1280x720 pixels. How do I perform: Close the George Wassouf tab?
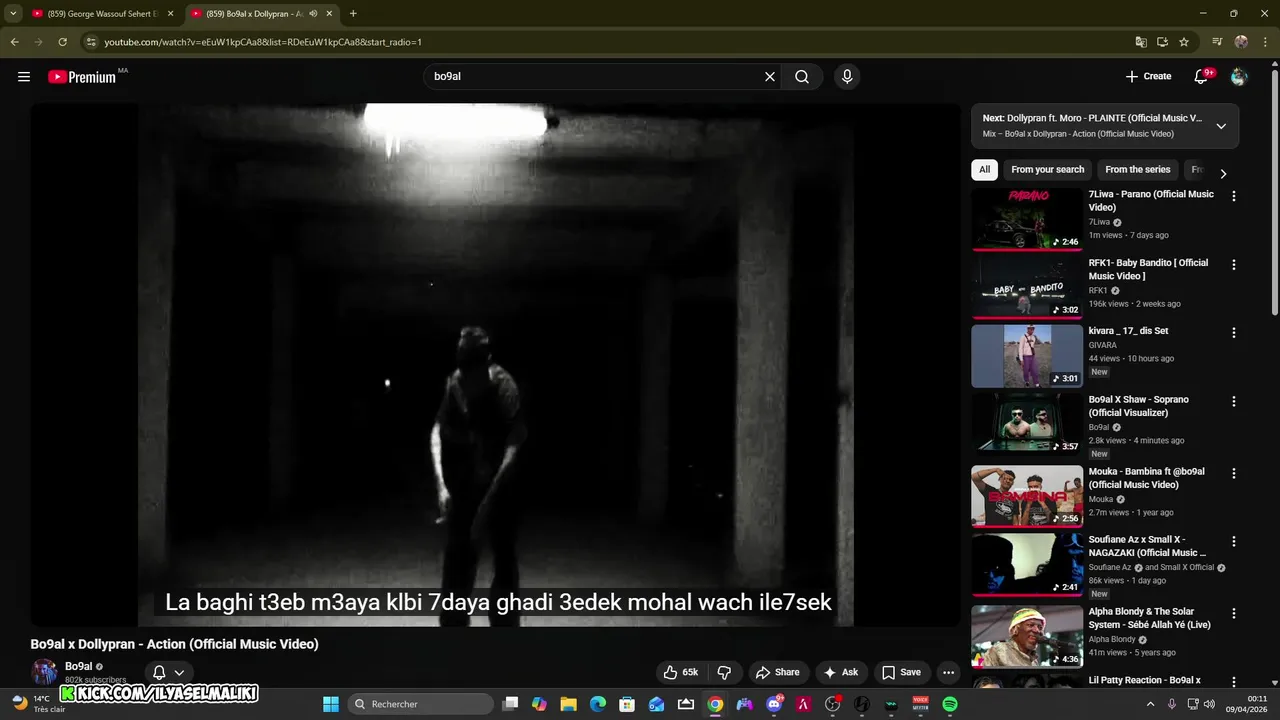[x=170, y=14]
